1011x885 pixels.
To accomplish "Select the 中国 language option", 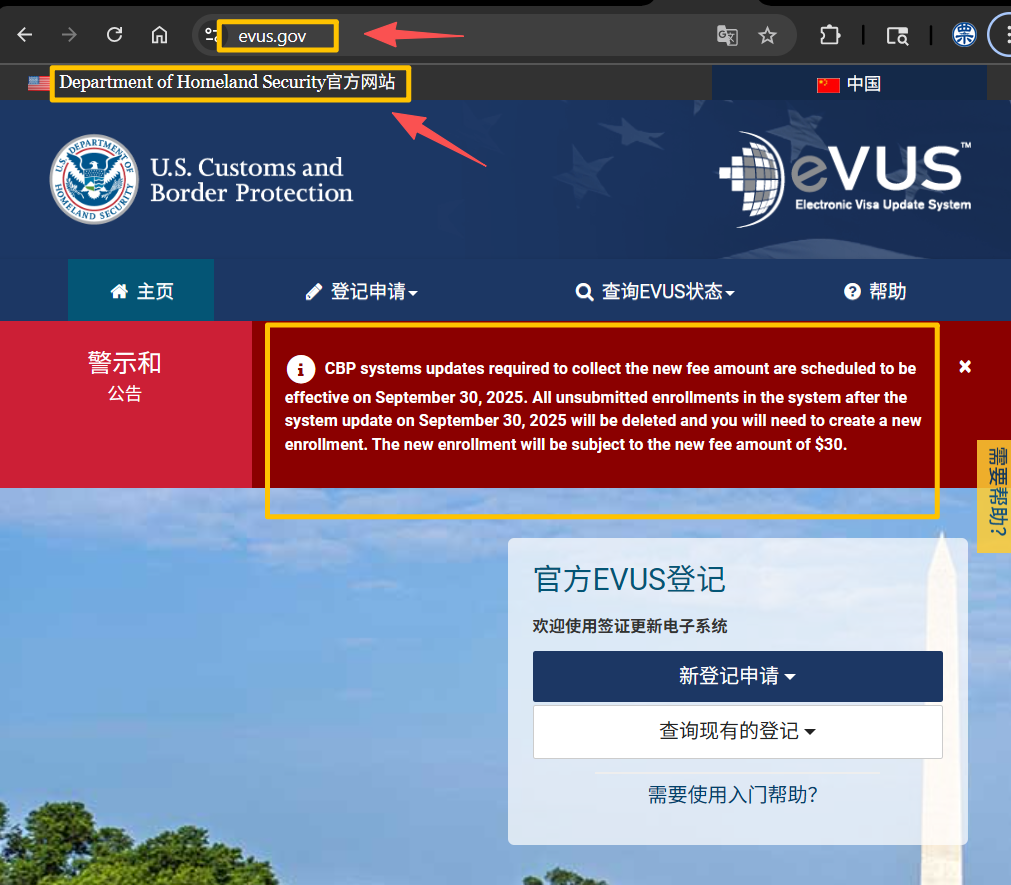I will point(849,84).
